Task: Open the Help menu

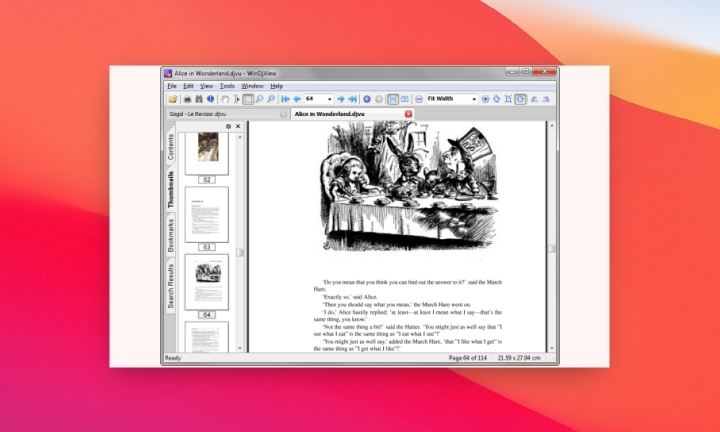Action: 276,86
